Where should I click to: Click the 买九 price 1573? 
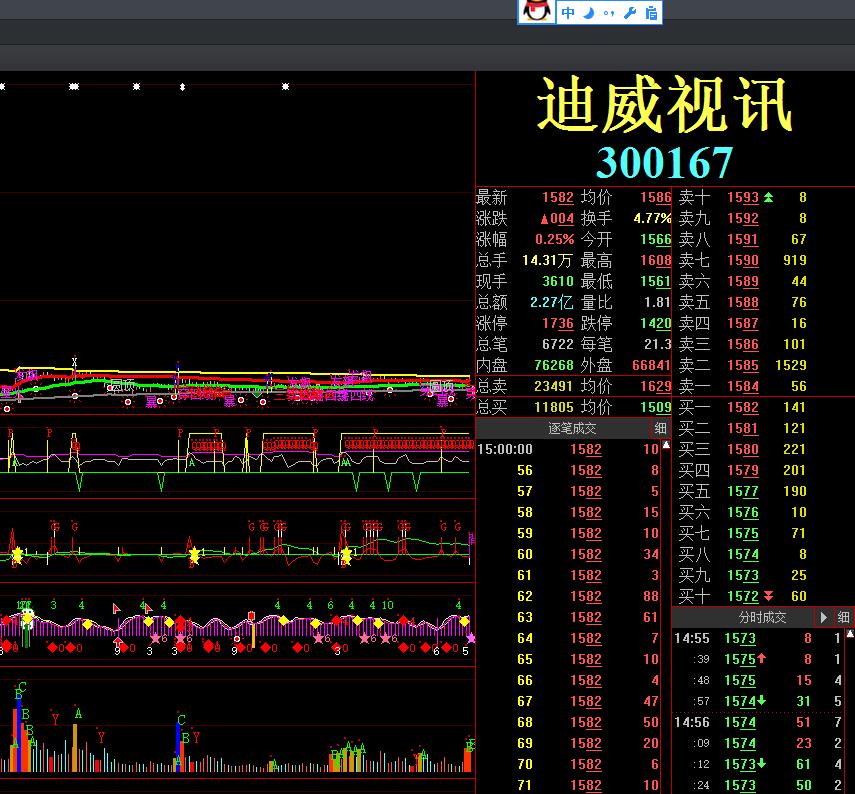tap(743, 575)
